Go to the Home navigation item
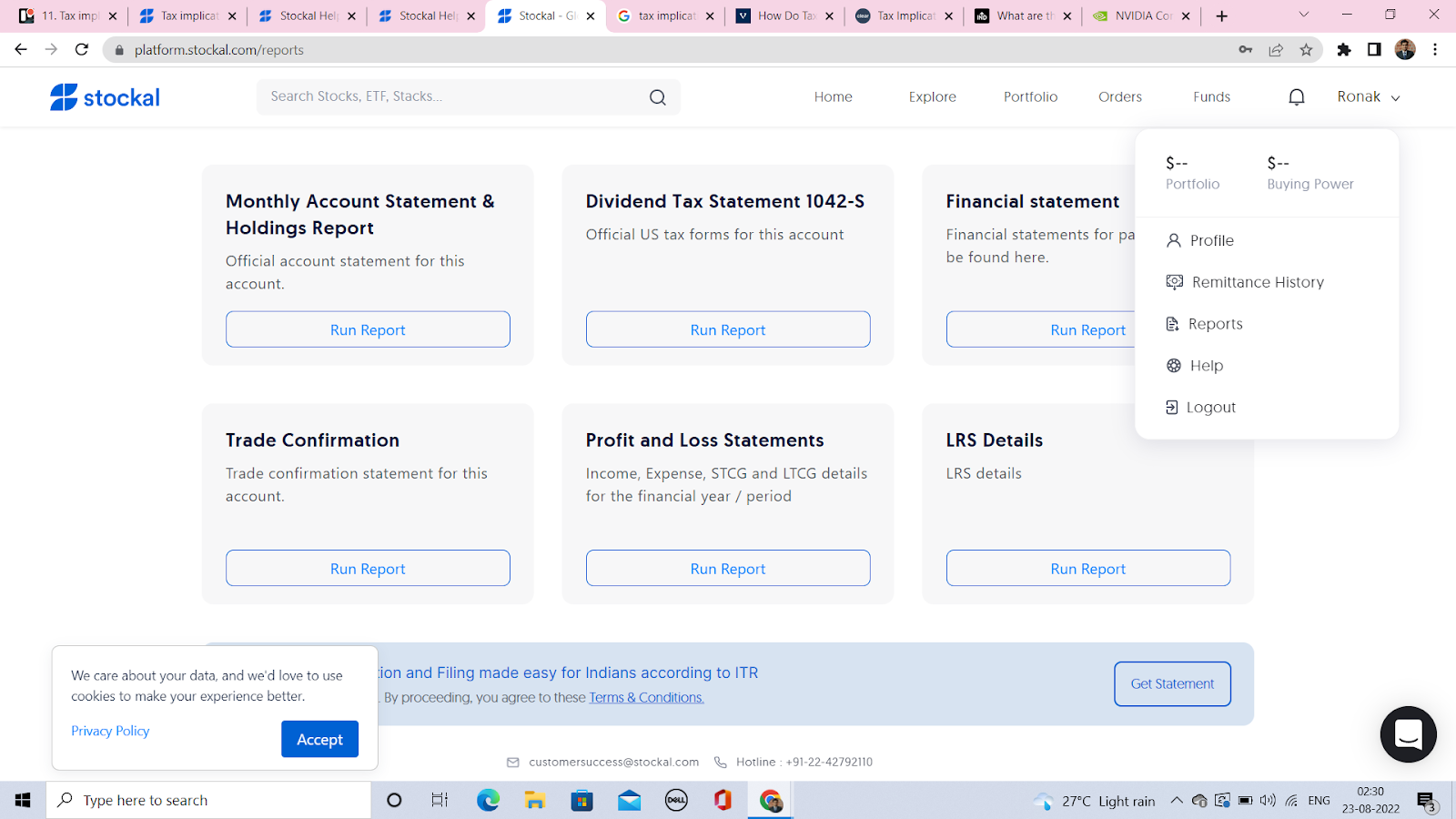Screen dimensions: 1456x819 [x=834, y=96]
